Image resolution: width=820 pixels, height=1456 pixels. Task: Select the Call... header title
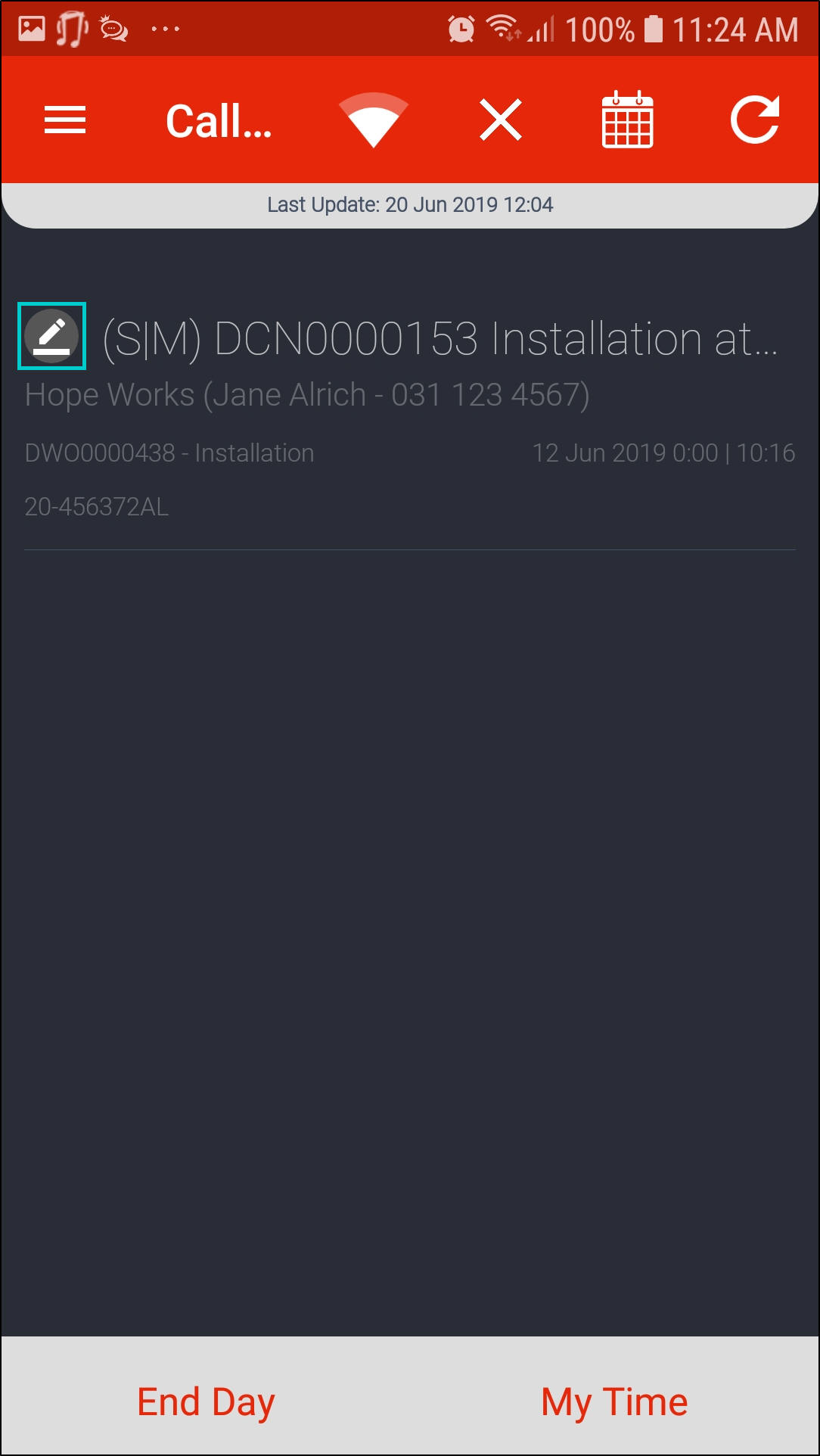click(219, 121)
